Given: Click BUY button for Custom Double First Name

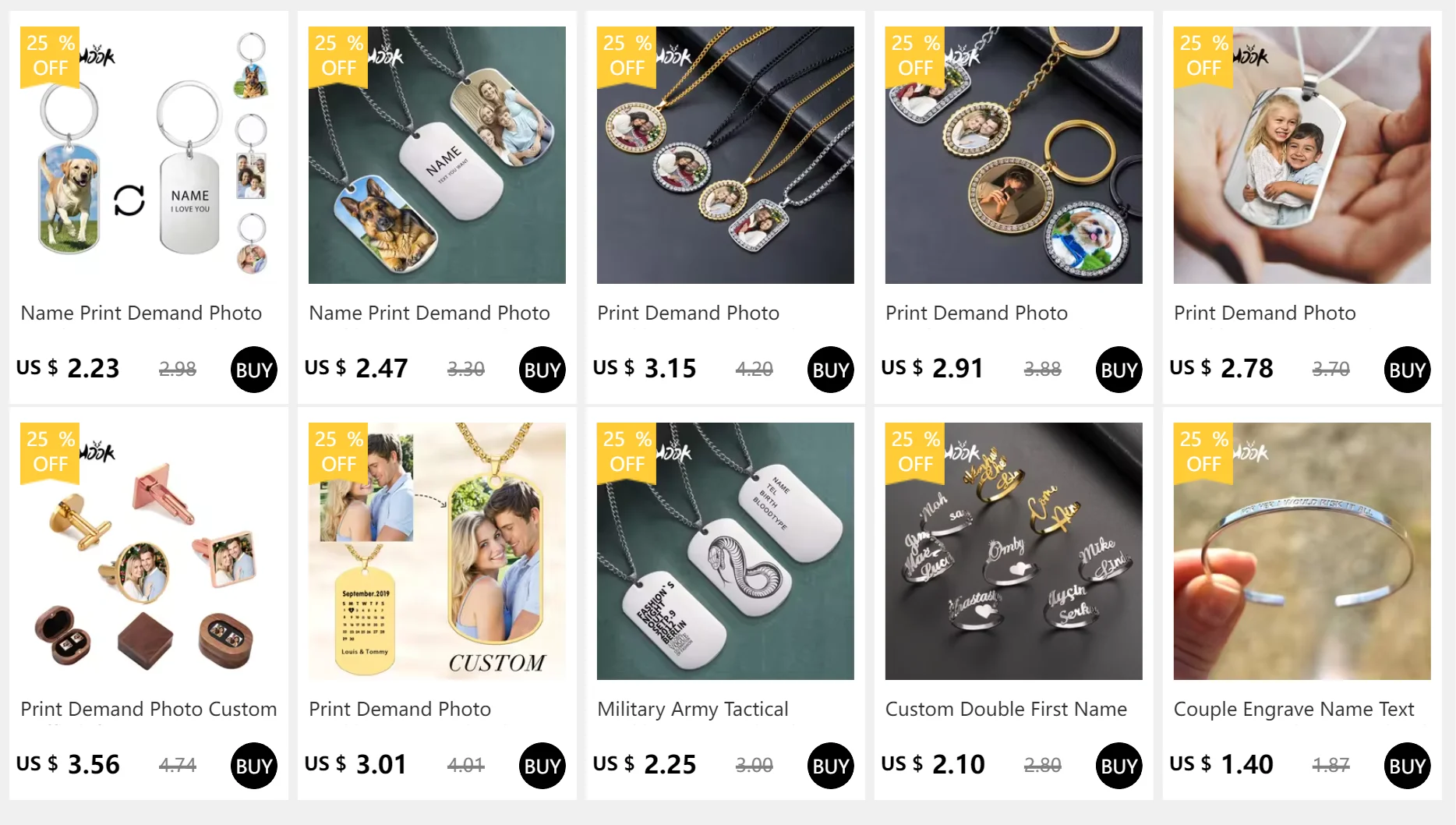Looking at the screenshot, I should [1119, 766].
